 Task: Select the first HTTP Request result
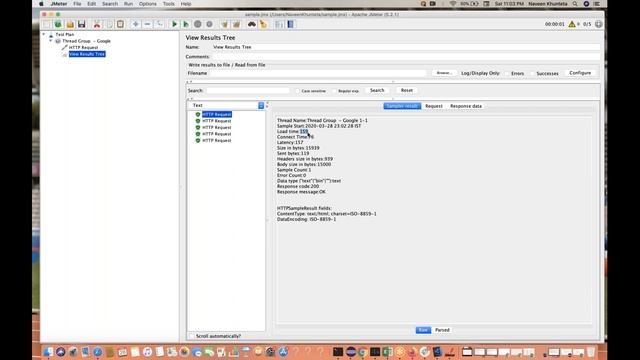tap(217, 114)
